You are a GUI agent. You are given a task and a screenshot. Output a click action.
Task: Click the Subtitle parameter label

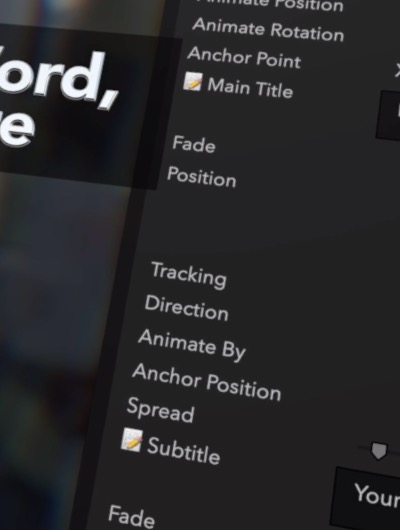coord(184,451)
